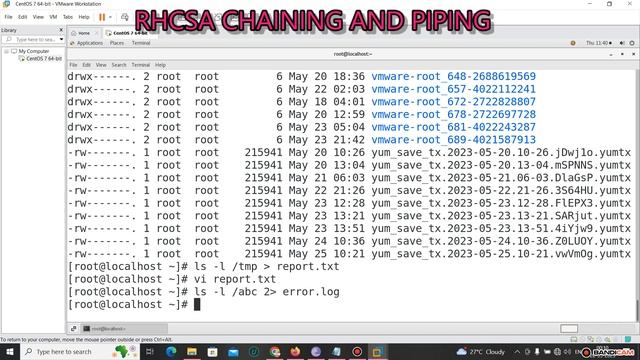Open VMware Help menu

click(84, 17)
